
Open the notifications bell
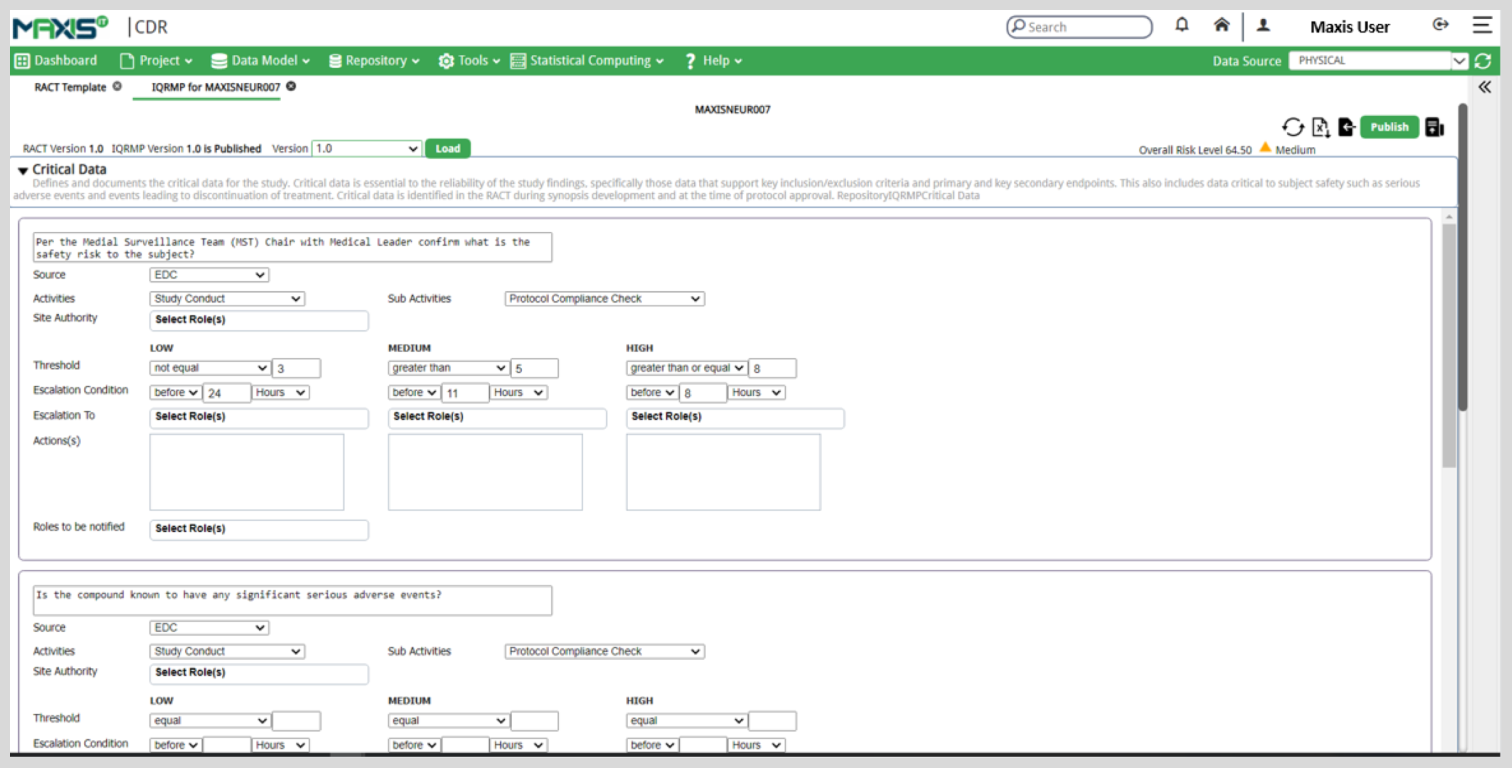pyautogui.click(x=1182, y=26)
